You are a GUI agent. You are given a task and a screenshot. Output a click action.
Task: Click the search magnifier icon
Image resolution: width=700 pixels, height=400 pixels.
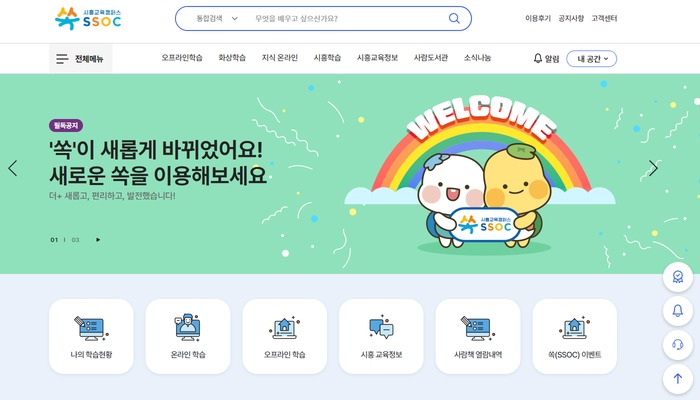[454, 18]
